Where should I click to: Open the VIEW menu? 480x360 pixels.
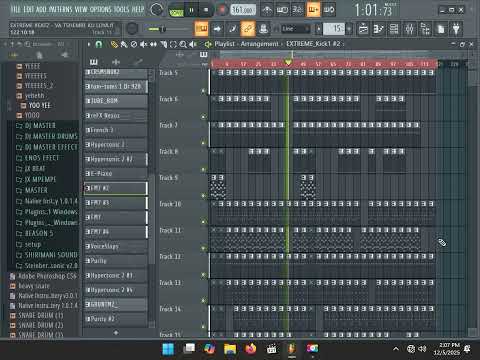pos(81,9)
